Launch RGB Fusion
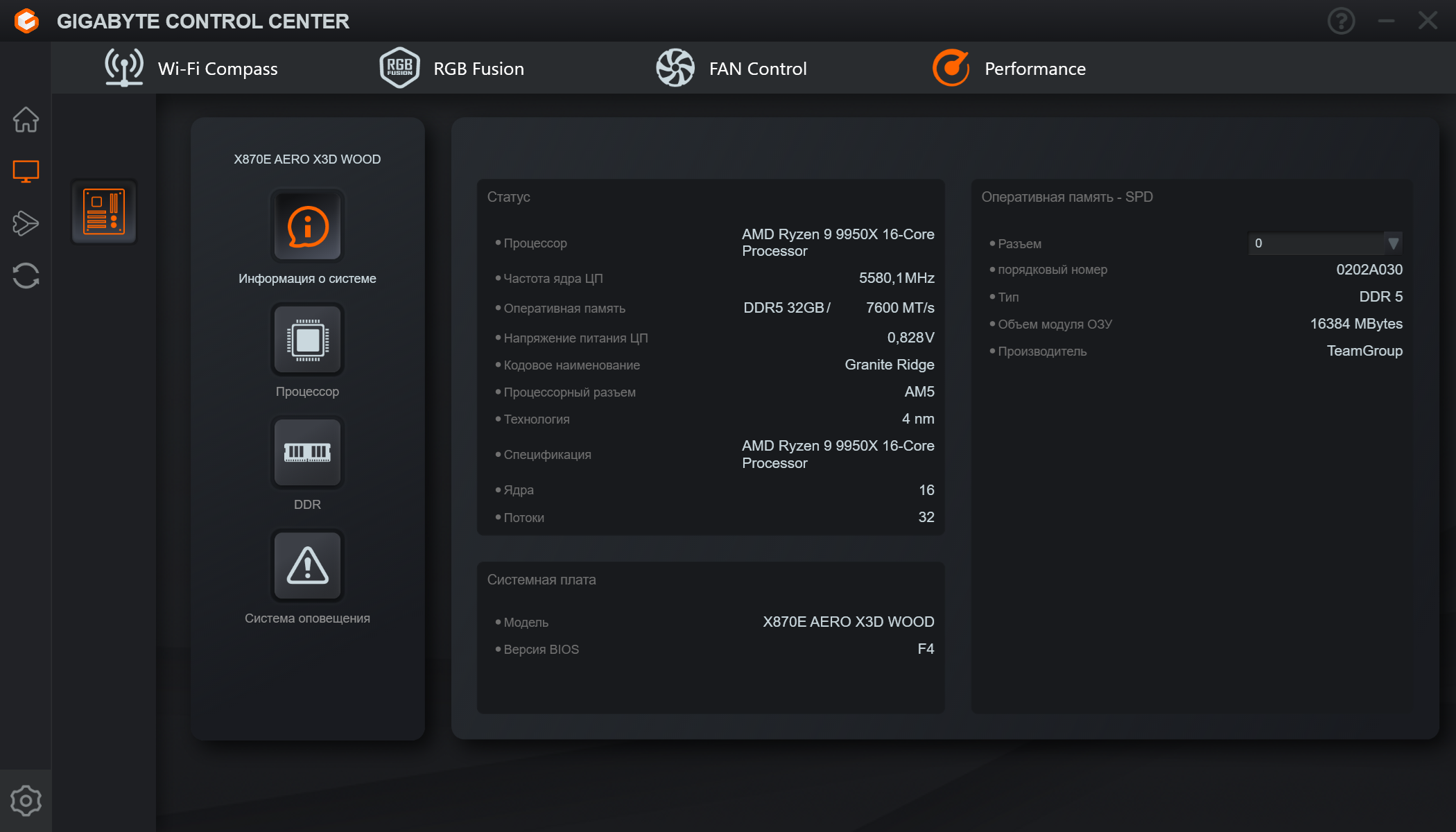Image resolution: width=1456 pixels, height=832 pixels. click(x=452, y=68)
